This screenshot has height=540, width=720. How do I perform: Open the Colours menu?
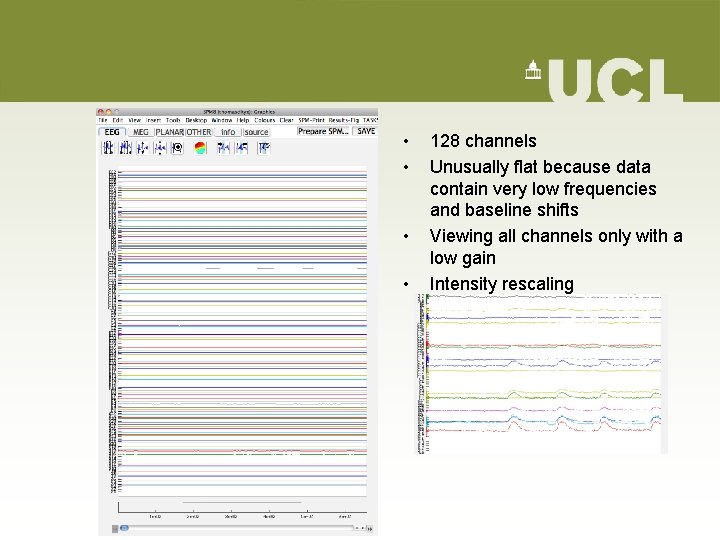click(x=264, y=120)
